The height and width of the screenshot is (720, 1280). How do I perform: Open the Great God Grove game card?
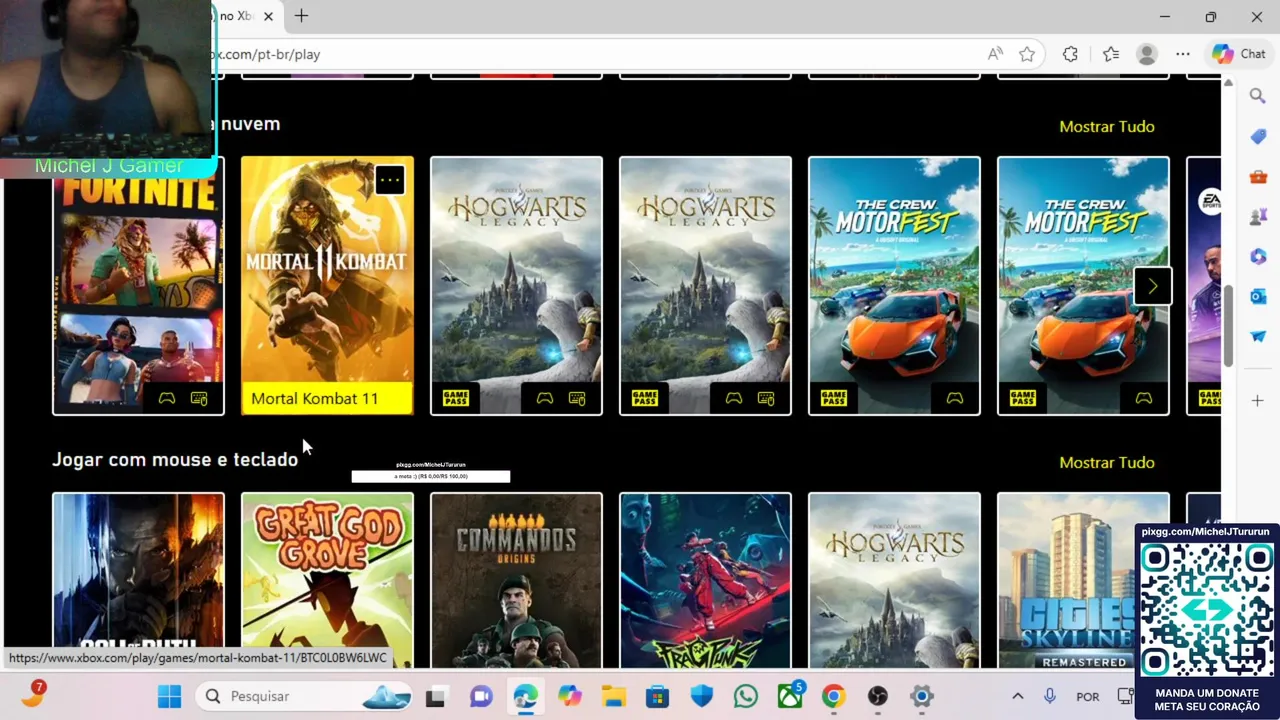[327, 580]
